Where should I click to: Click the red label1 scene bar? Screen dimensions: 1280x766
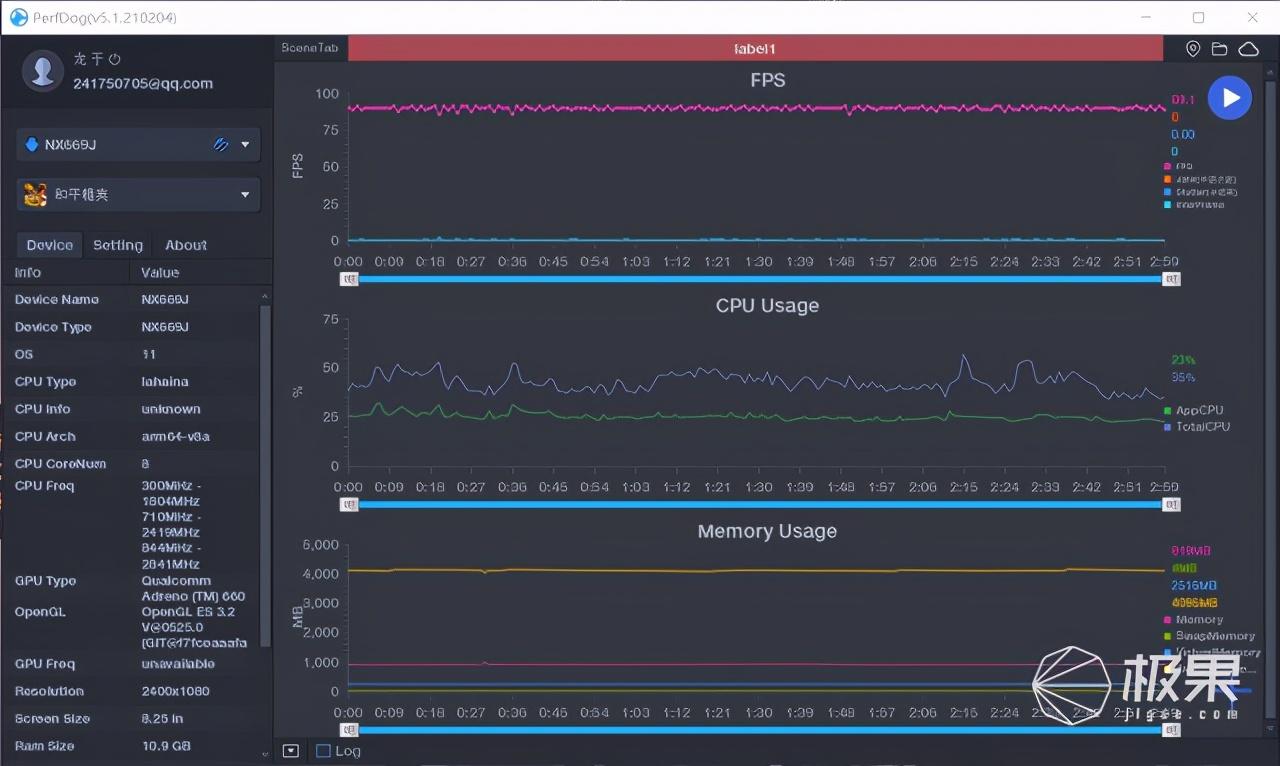pyautogui.click(x=755, y=49)
